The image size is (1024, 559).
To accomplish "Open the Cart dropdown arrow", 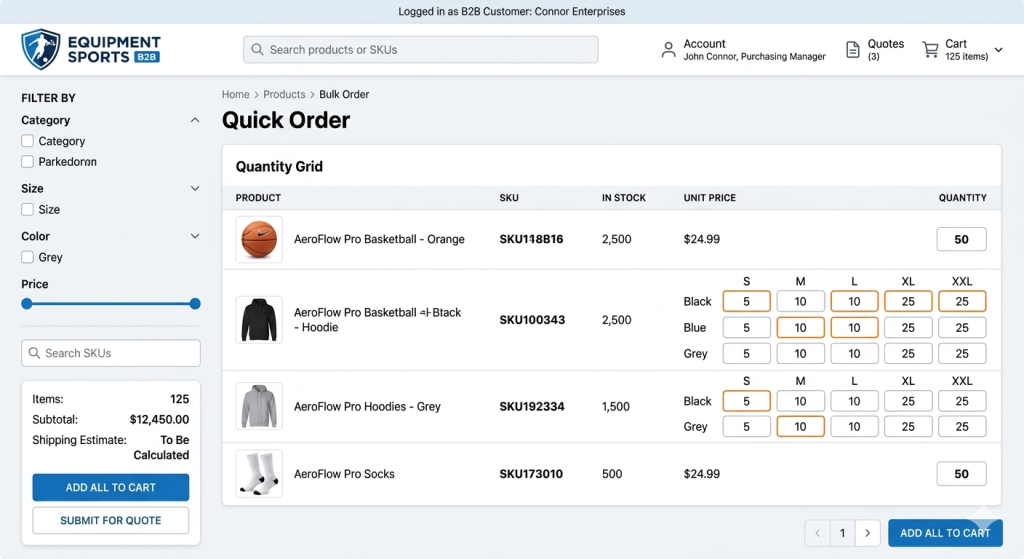I will coord(999,50).
